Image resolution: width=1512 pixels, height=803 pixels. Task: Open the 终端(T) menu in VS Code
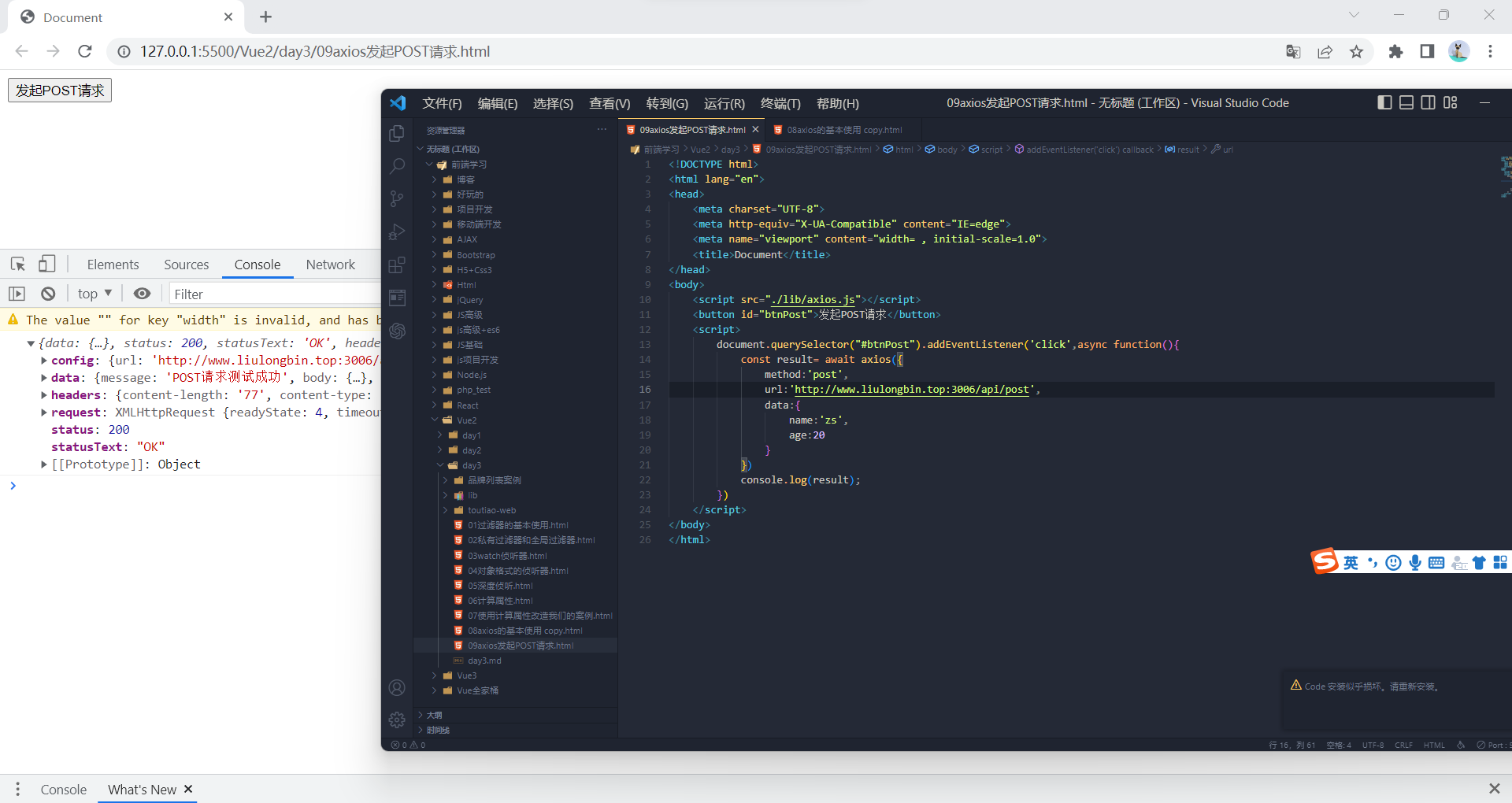[780, 103]
